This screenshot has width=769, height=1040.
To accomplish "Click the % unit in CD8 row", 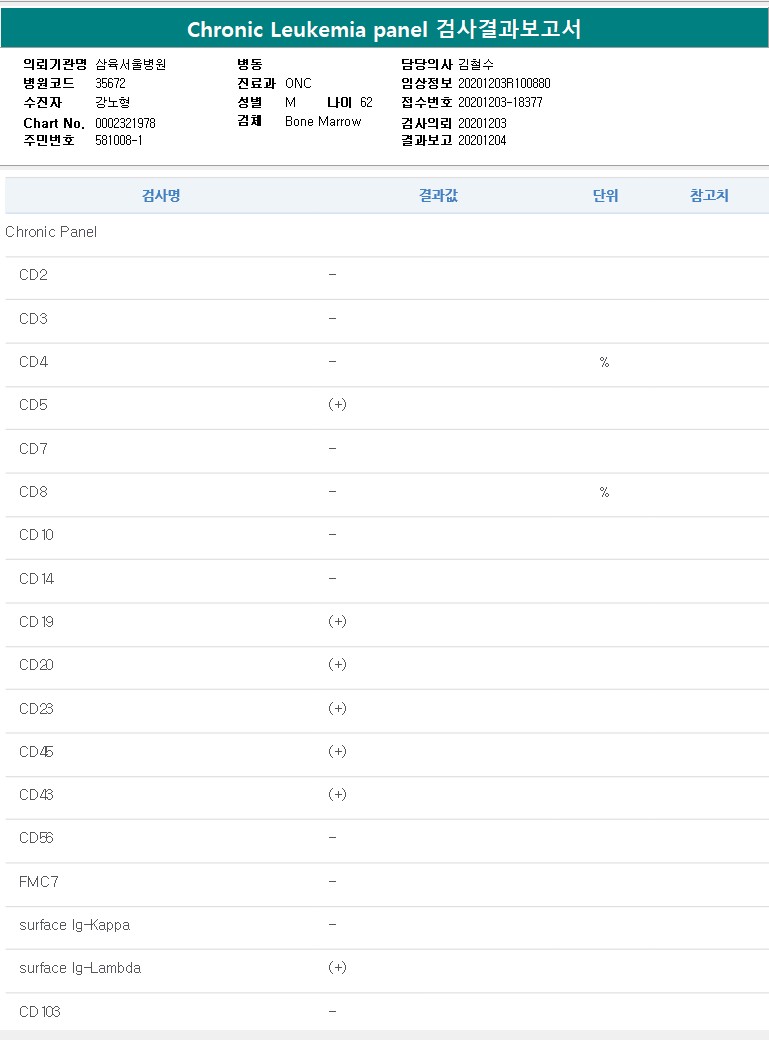I will 604,492.
